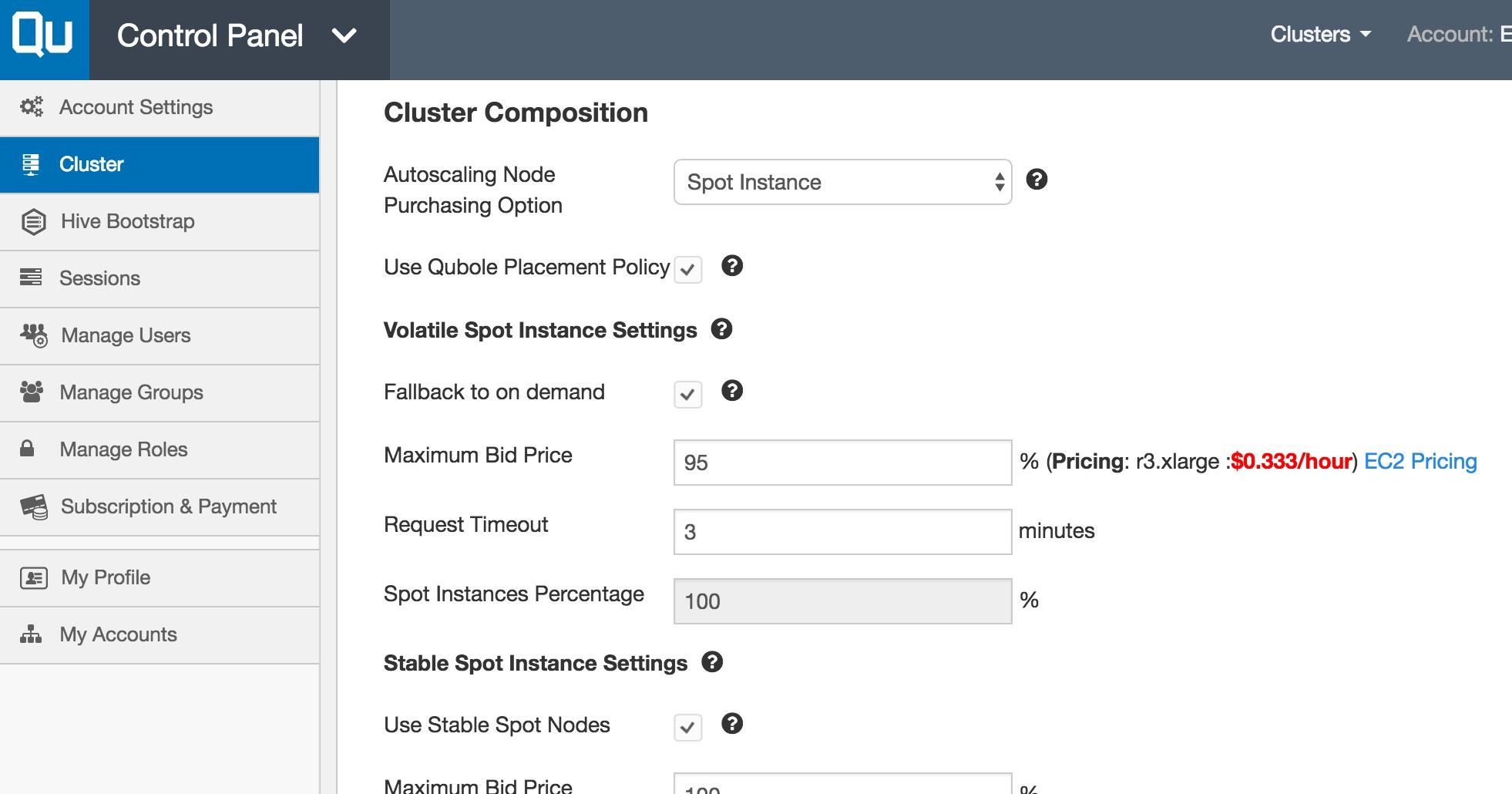Toggle Use Stable Spot Nodes checkbox
Image resolution: width=1512 pixels, height=794 pixels.
687,728
